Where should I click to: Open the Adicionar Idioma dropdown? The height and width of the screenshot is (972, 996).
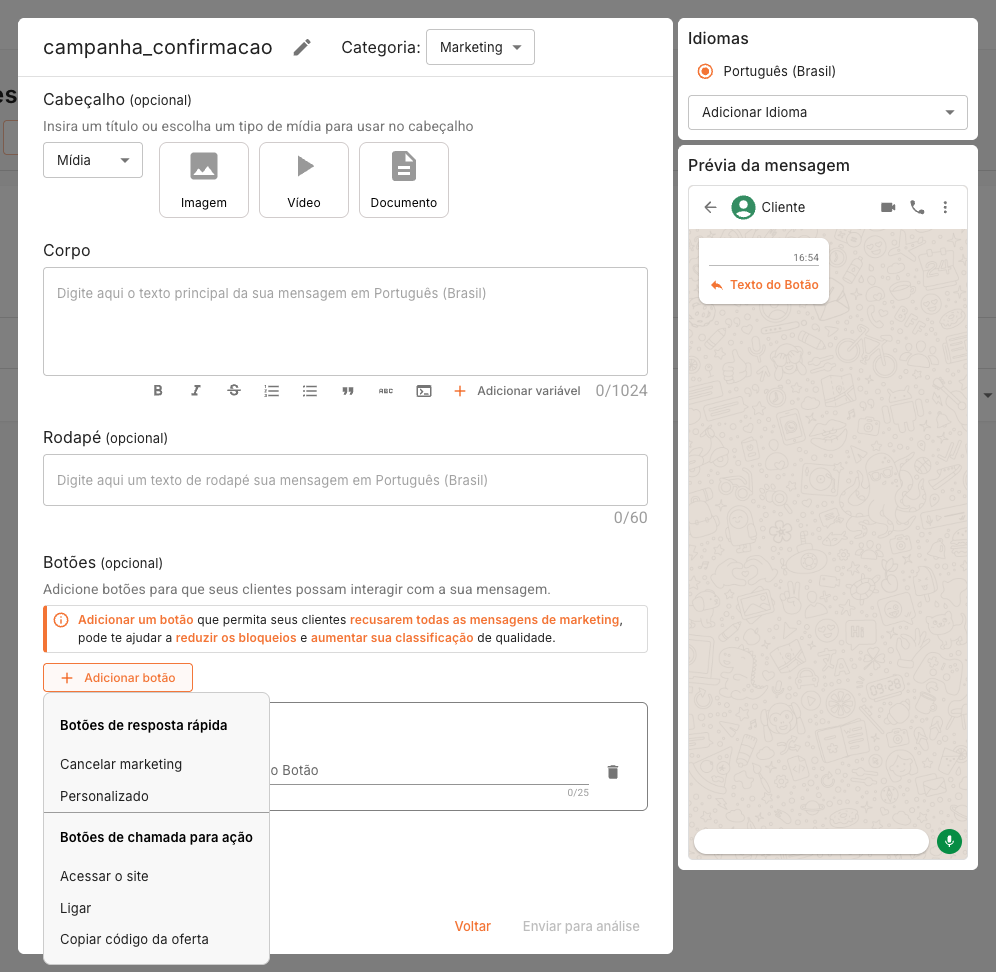(828, 112)
